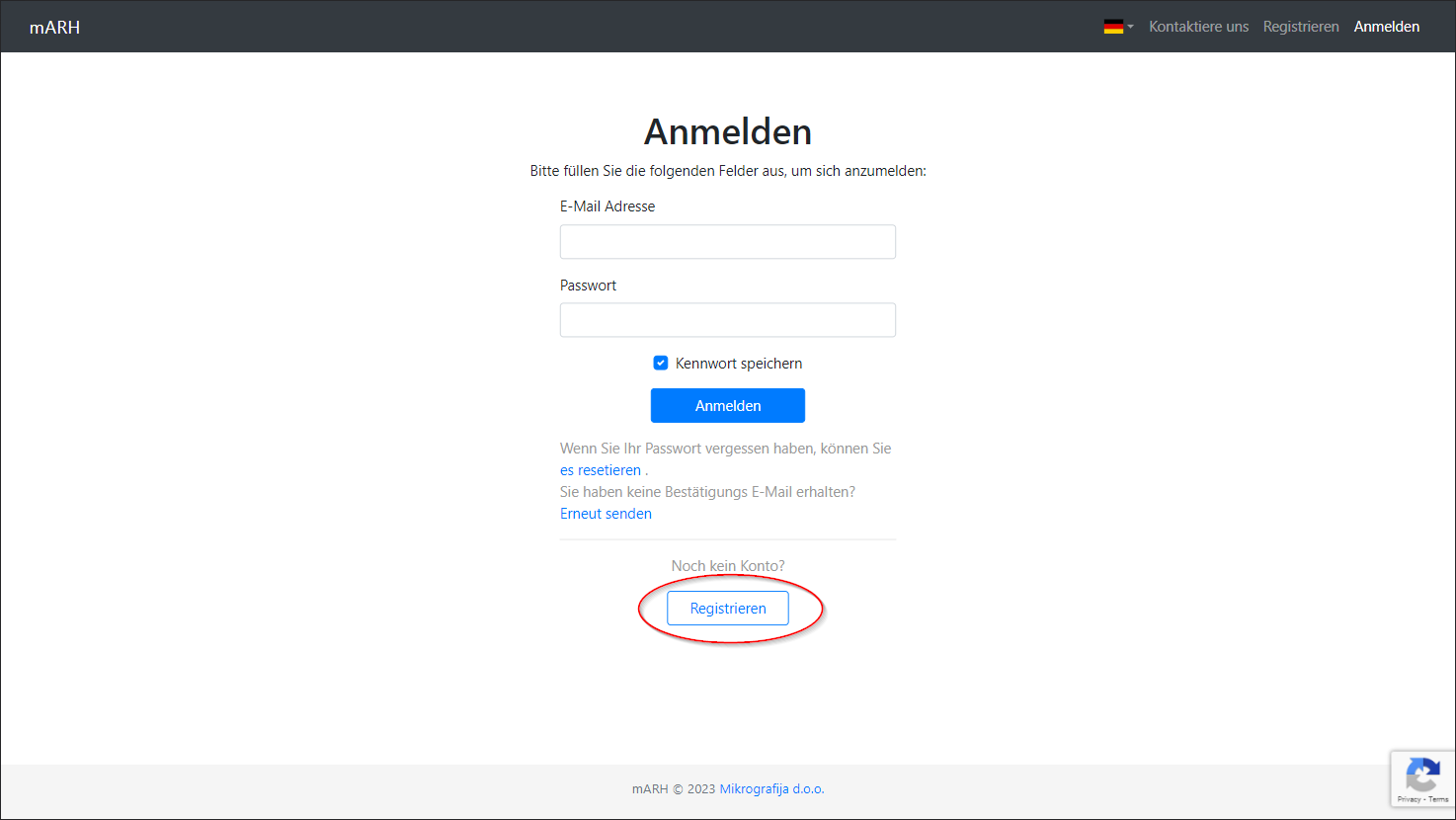Focus the E-Mail Adresse input field

727,242
